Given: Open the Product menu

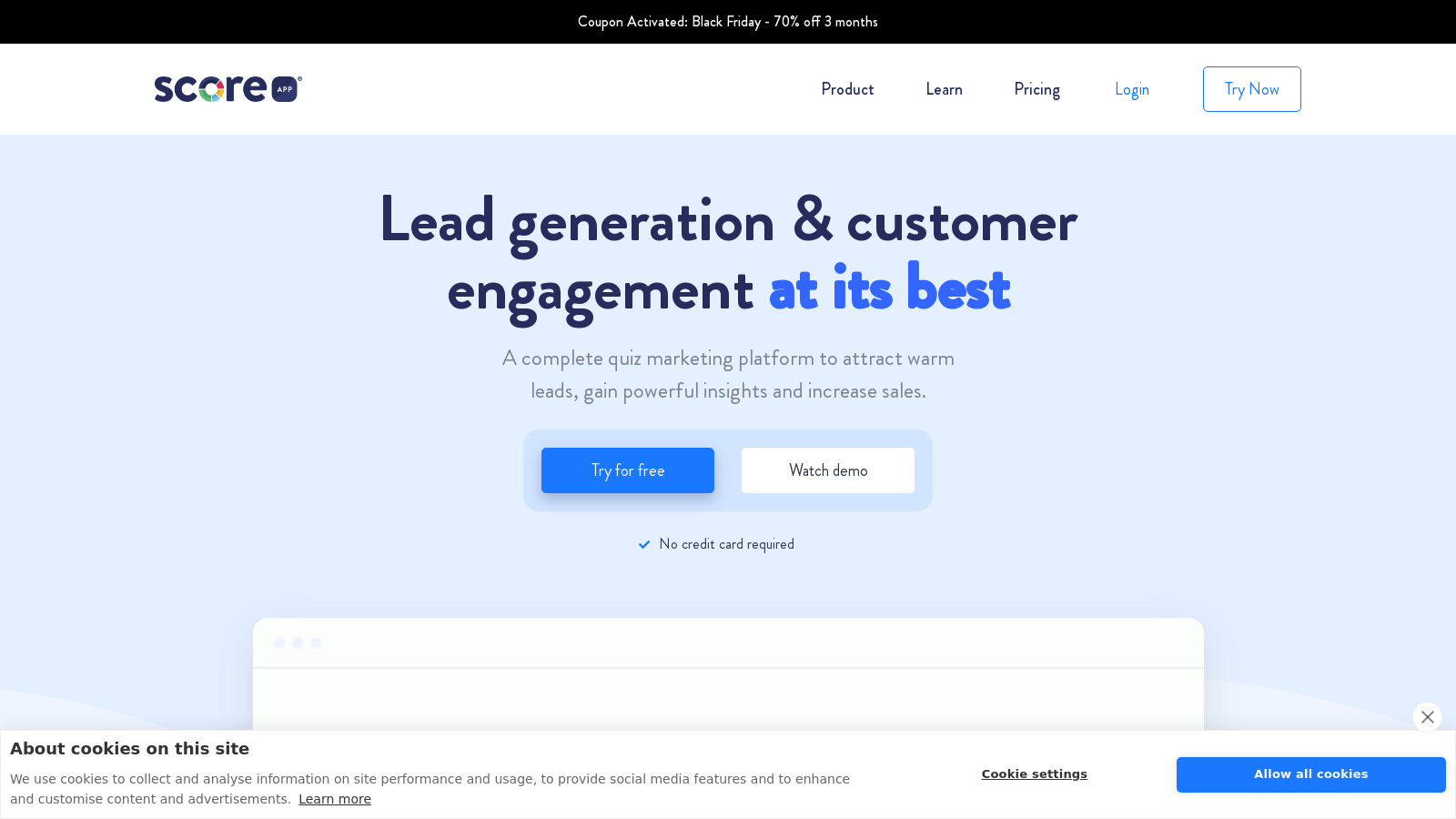Looking at the screenshot, I should click(847, 89).
